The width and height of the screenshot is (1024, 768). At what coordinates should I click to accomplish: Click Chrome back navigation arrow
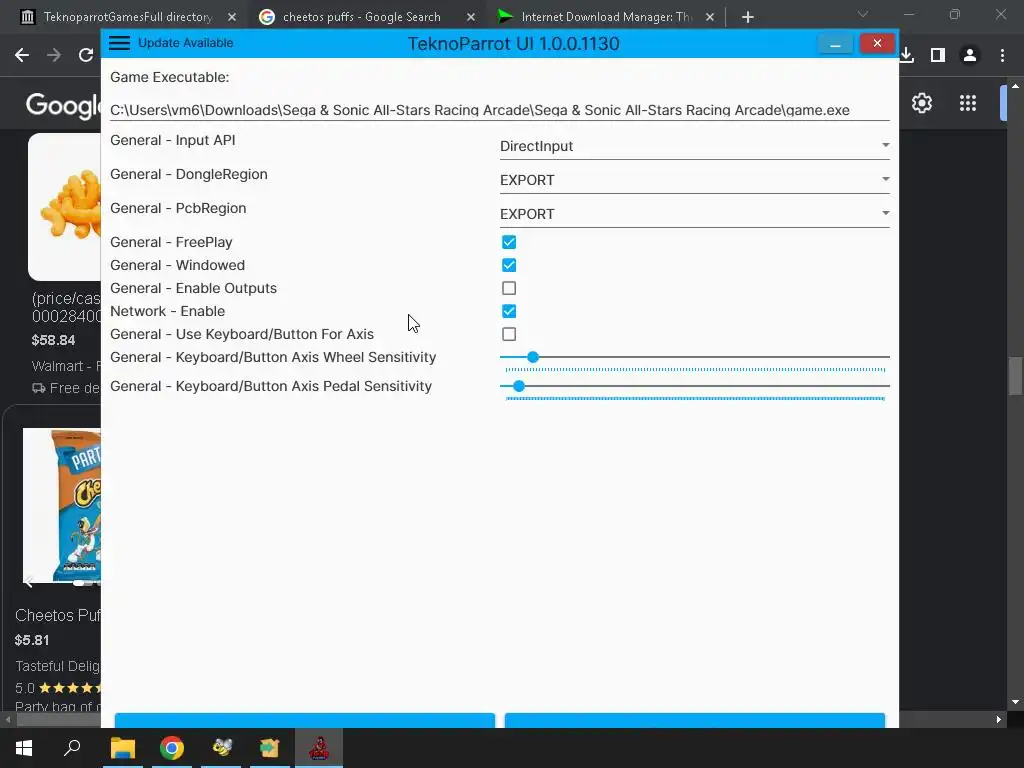tap(22, 55)
